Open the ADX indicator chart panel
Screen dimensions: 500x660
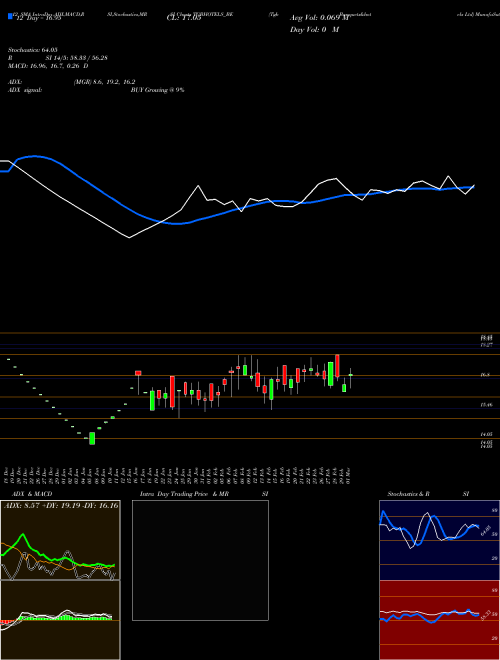[x=60, y=540]
